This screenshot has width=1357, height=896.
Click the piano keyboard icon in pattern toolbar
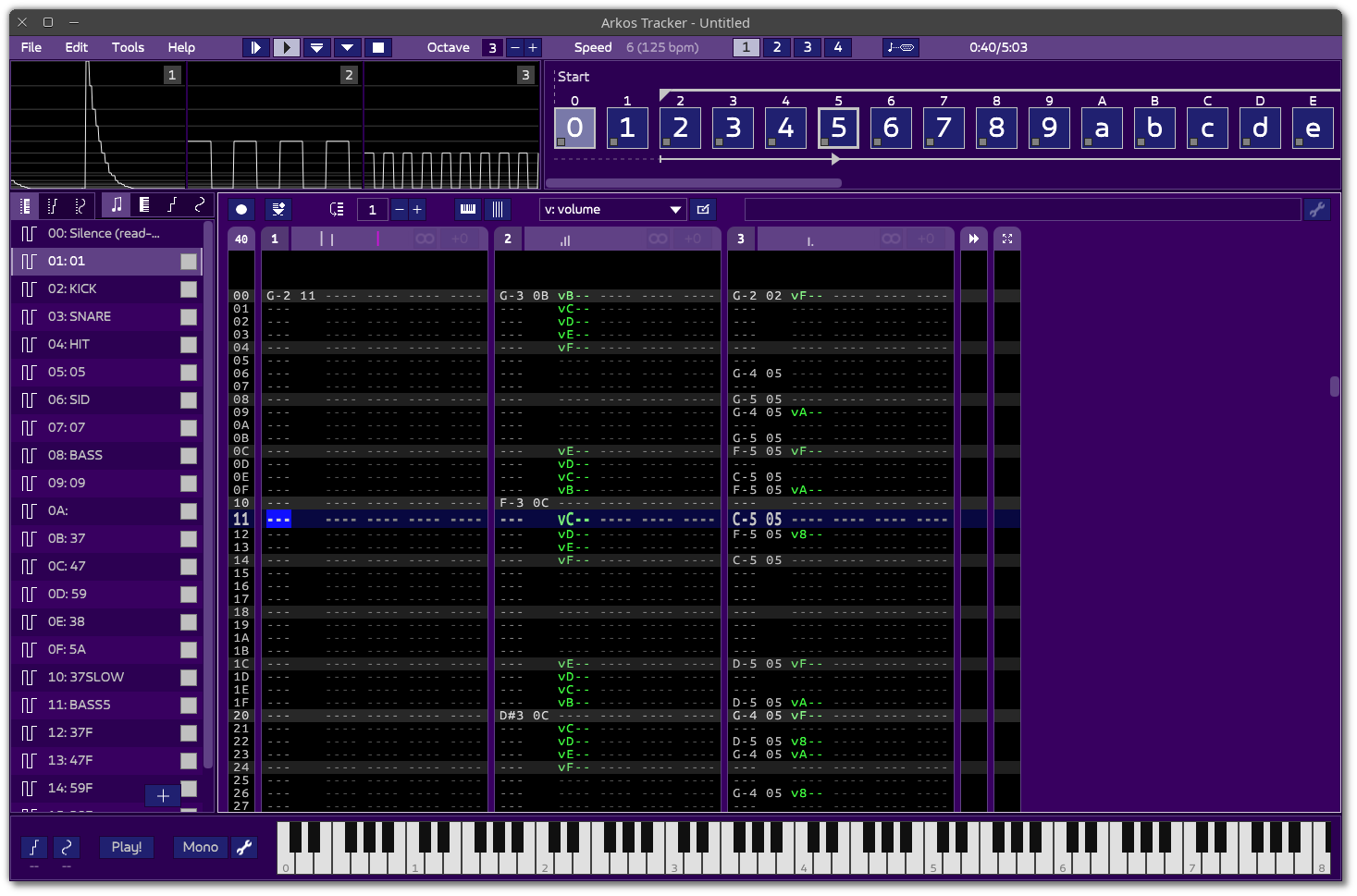point(468,210)
